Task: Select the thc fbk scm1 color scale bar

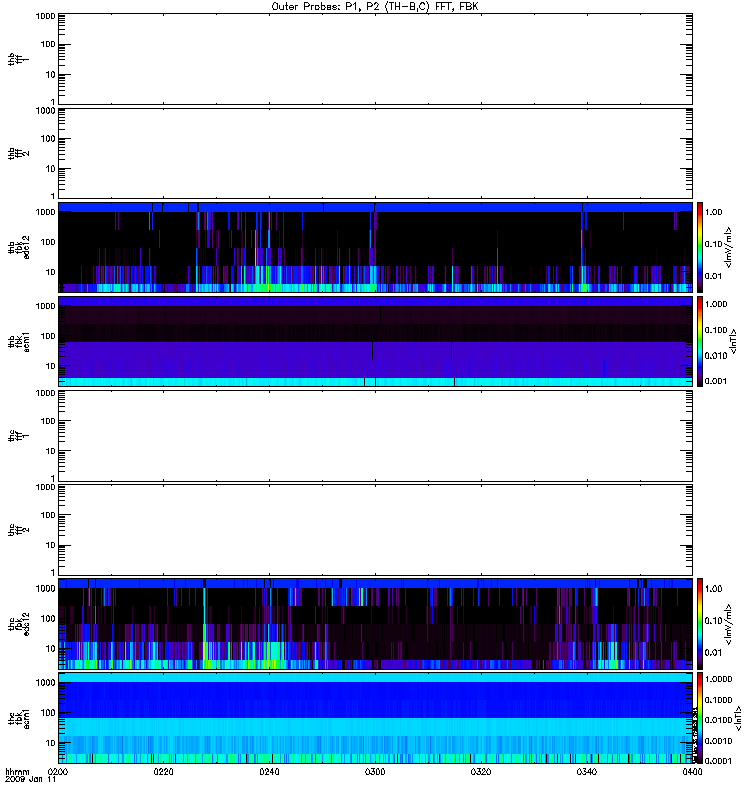Action: 700,718
